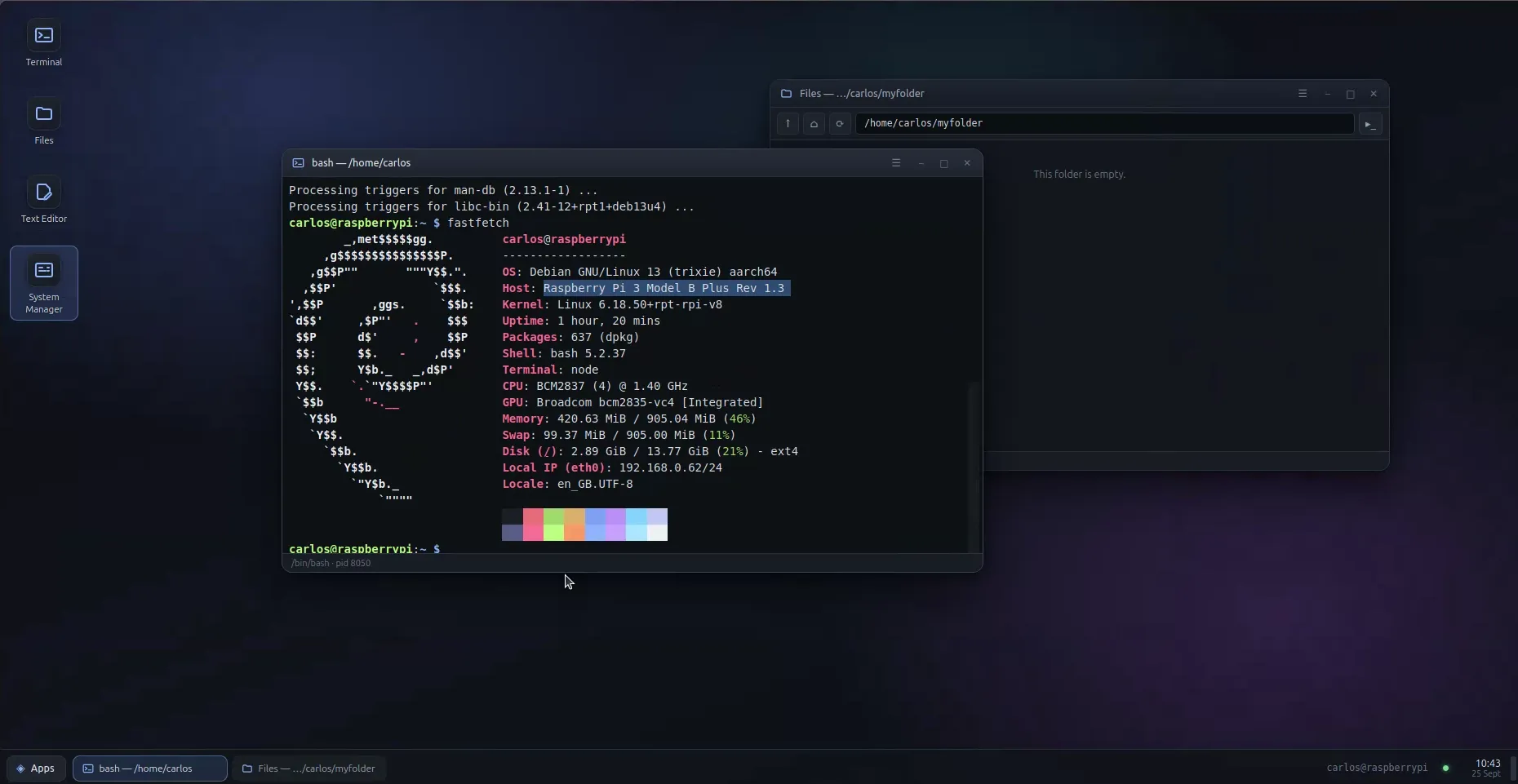Open terminal here from Files toolbar
This screenshot has width=1518, height=784.
(x=1370, y=124)
